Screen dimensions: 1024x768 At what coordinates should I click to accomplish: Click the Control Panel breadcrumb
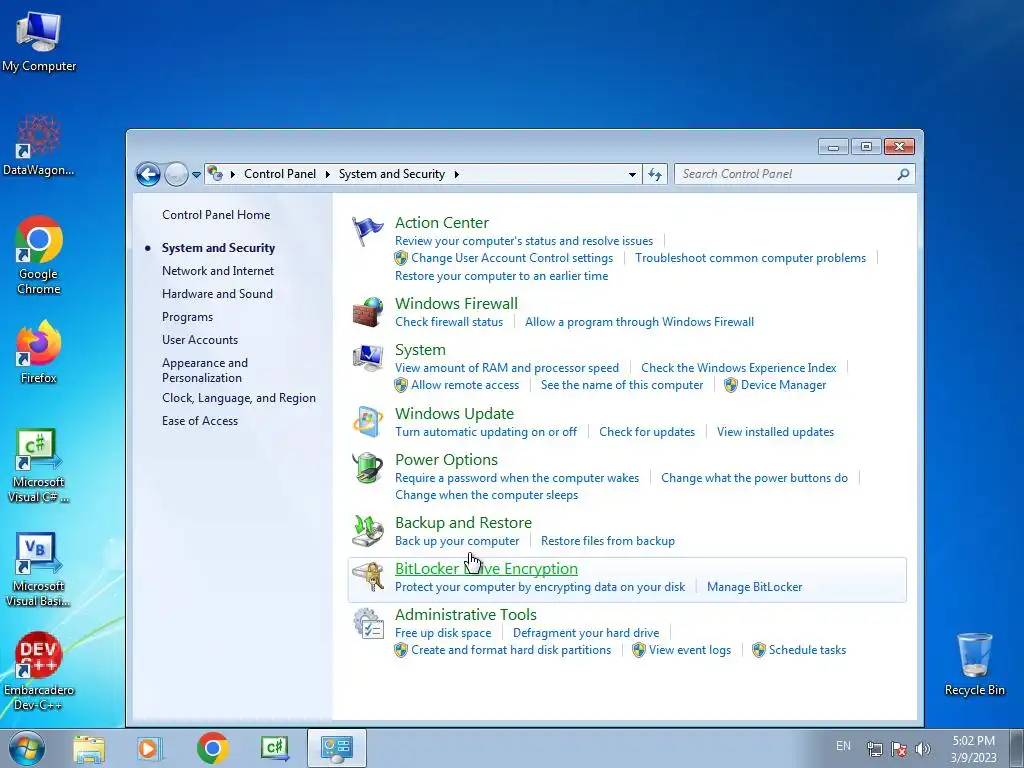click(x=280, y=174)
